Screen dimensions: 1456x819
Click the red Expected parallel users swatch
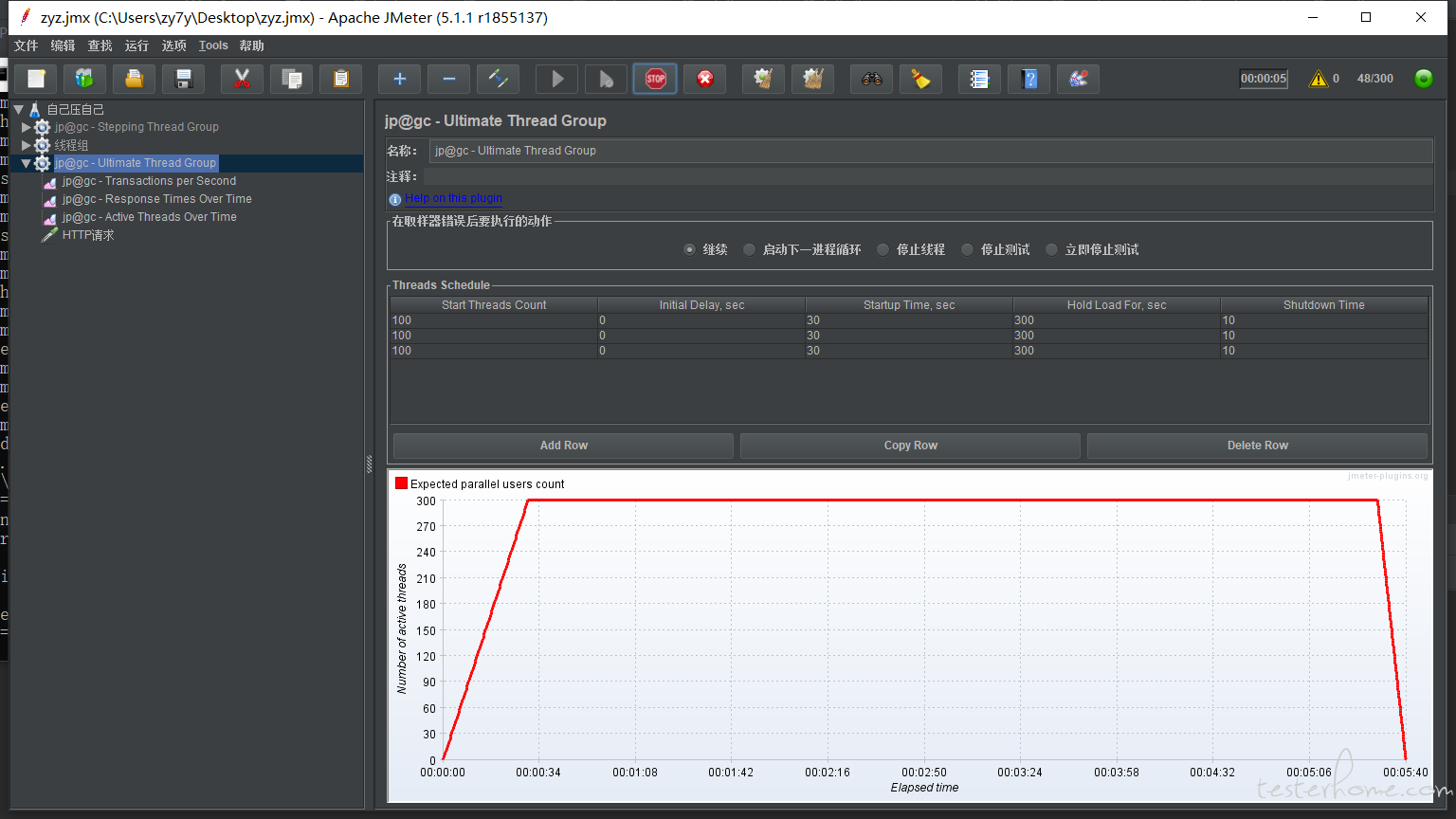coord(401,483)
